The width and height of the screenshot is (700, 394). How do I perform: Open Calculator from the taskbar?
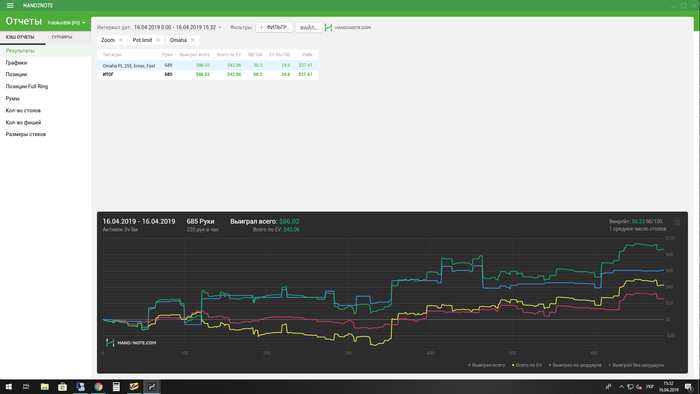click(x=116, y=386)
